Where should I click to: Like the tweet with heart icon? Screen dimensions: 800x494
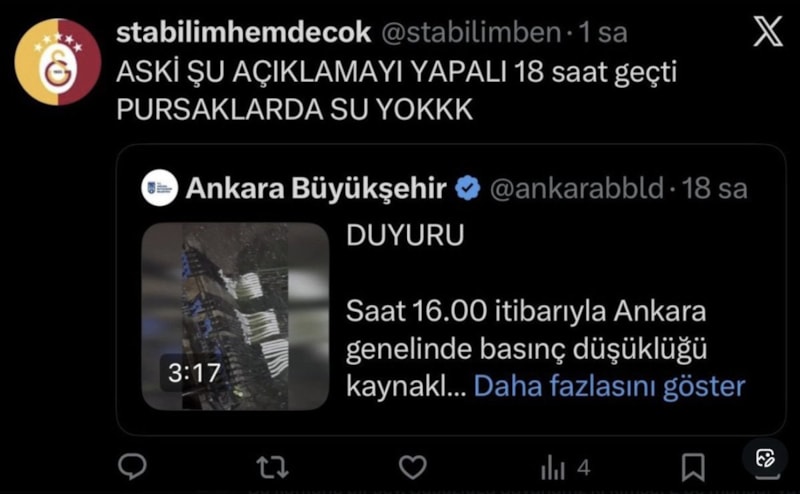pos(412,467)
